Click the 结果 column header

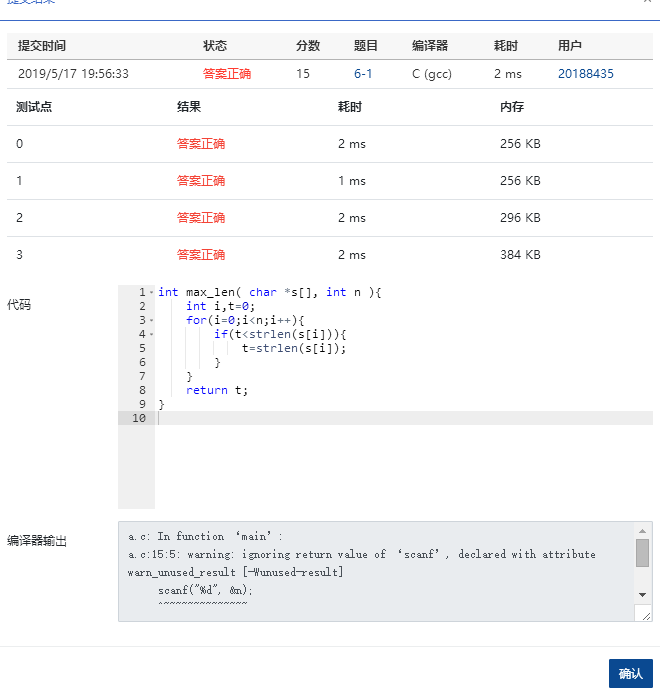tap(189, 107)
